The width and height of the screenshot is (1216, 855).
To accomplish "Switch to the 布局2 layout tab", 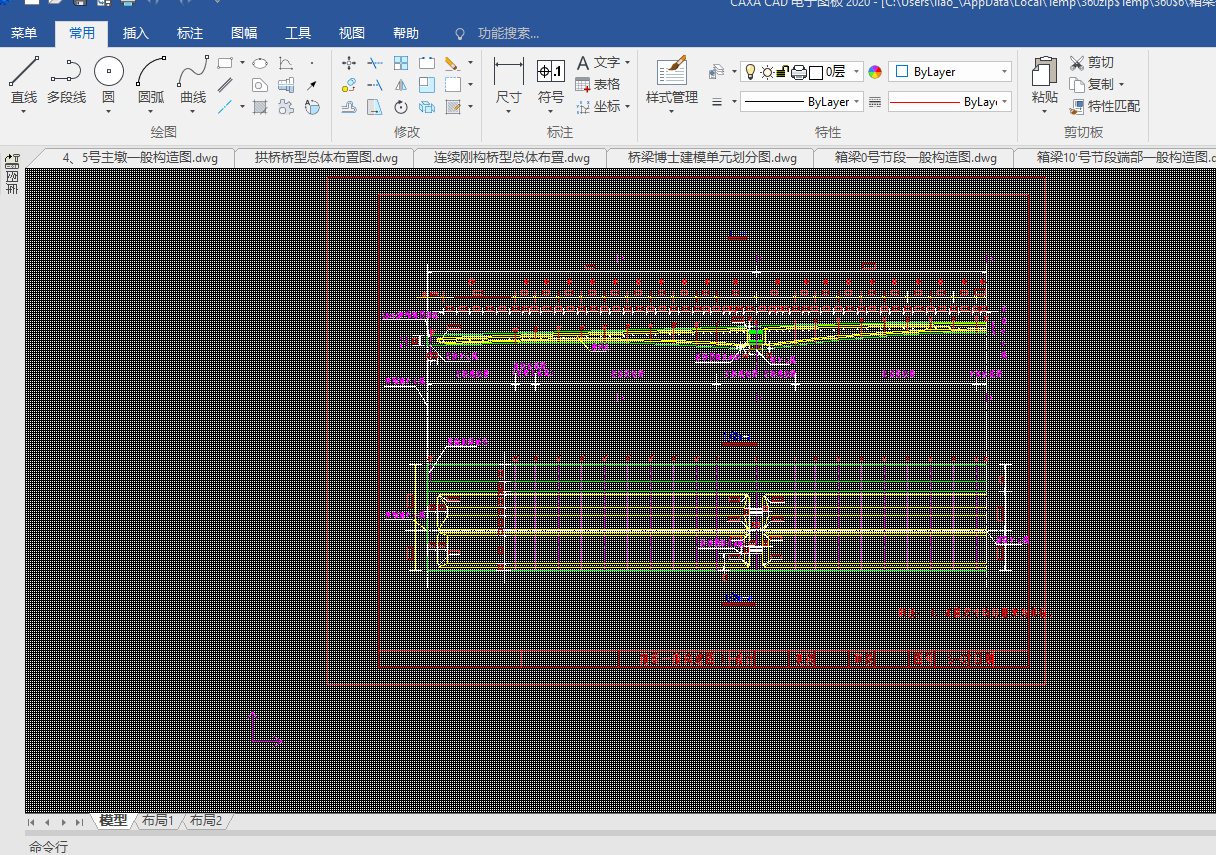I will (x=206, y=821).
